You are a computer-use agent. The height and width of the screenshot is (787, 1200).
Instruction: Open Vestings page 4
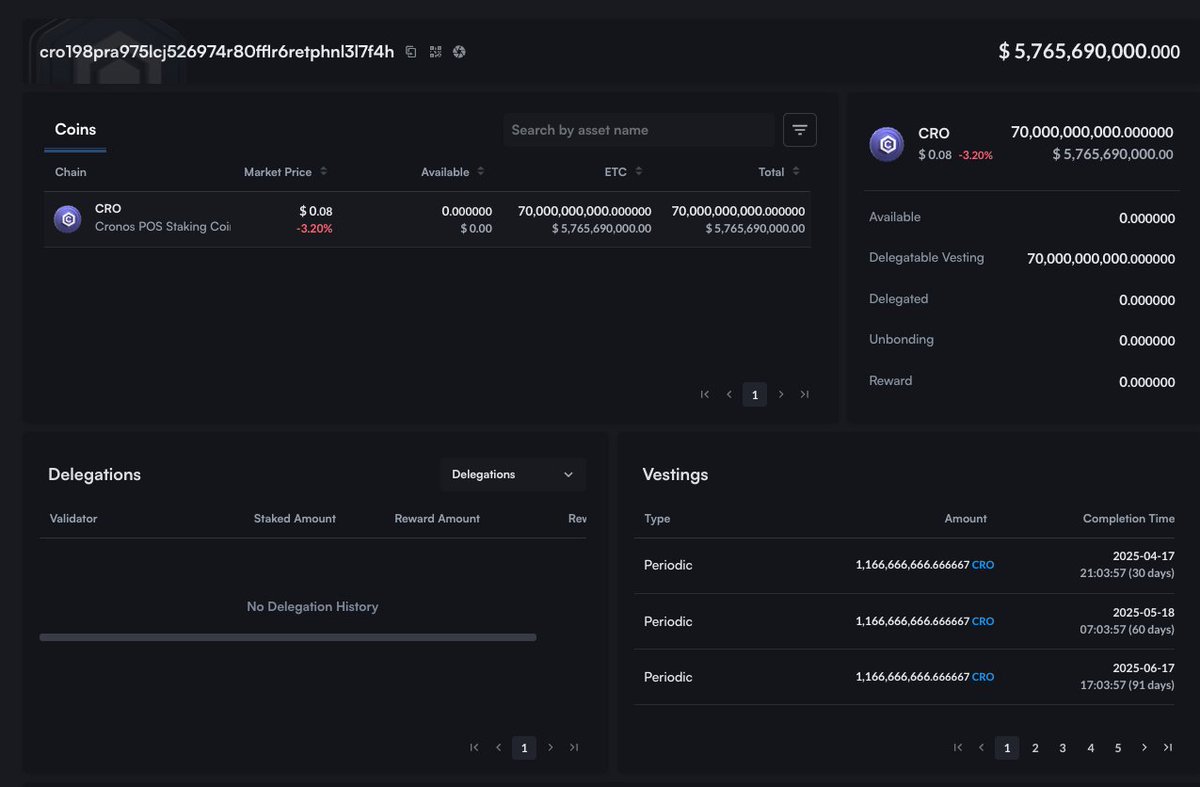coord(1091,748)
